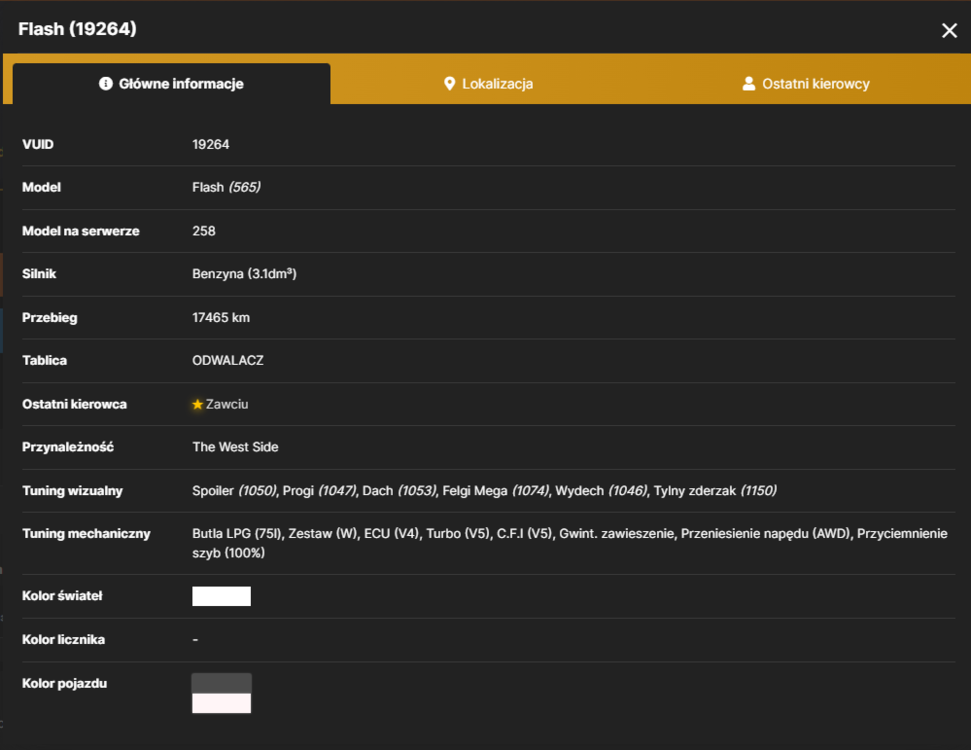Viewport: 971px width, 750px height.
Task: Click the map pin icon beside Lokalizacja
Action: pyautogui.click(x=450, y=84)
